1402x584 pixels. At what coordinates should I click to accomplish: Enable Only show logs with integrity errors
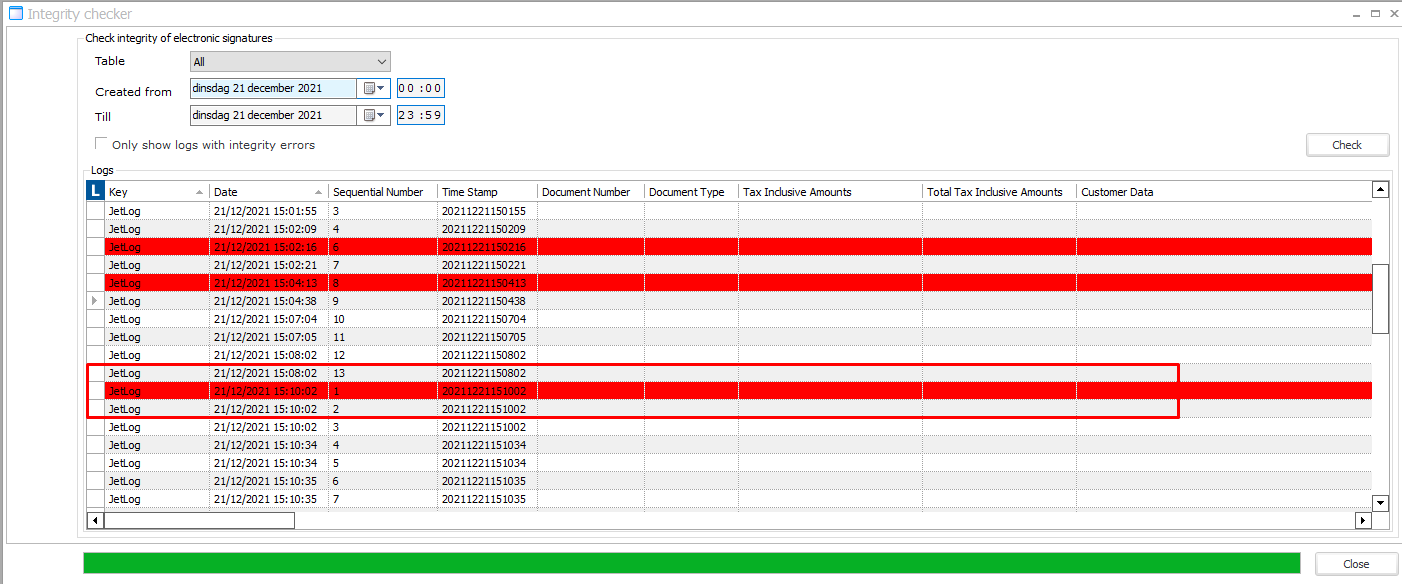[x=101, y=144]
